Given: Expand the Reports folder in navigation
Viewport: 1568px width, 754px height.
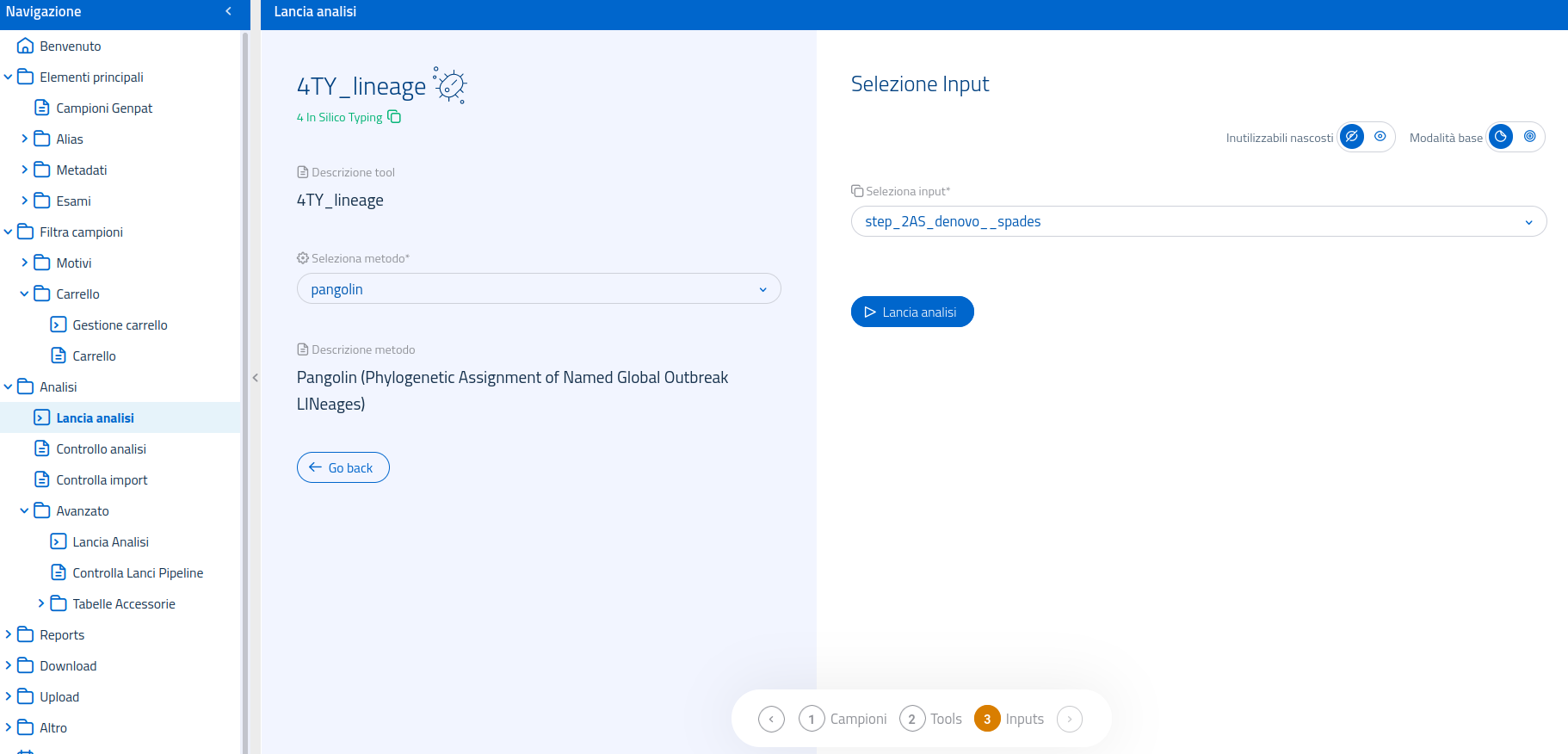Looking at the screenshot, I should (x=9, y=634).
